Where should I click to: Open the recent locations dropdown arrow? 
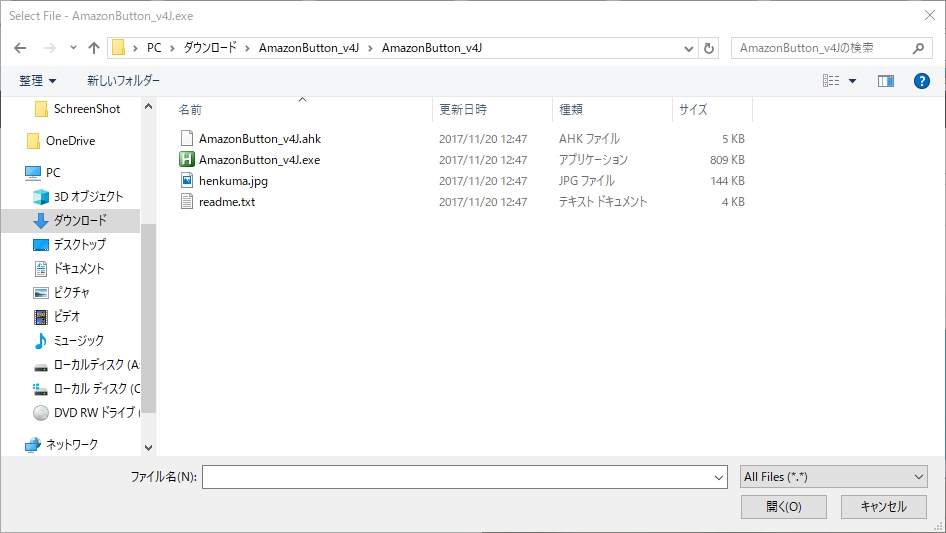tap(73, 48)
